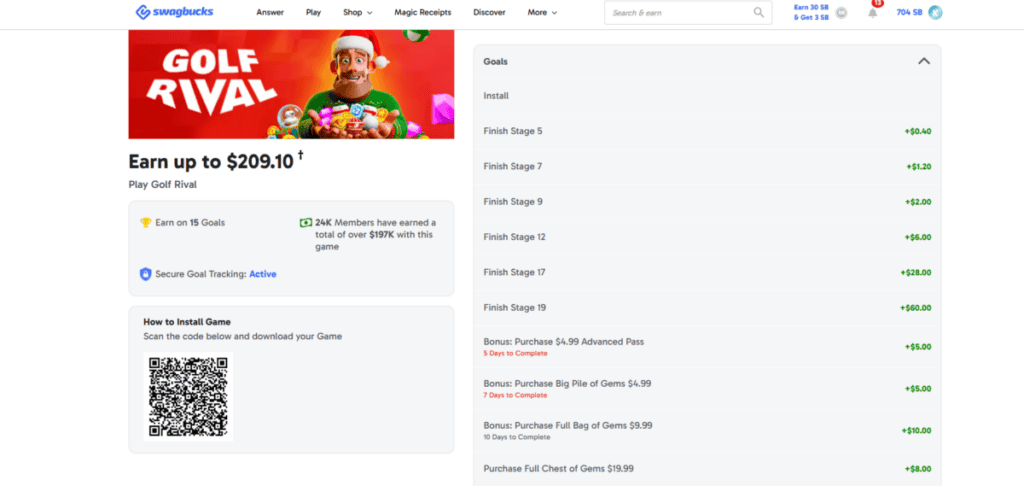Click the Search & earn input field

[678, 13]
